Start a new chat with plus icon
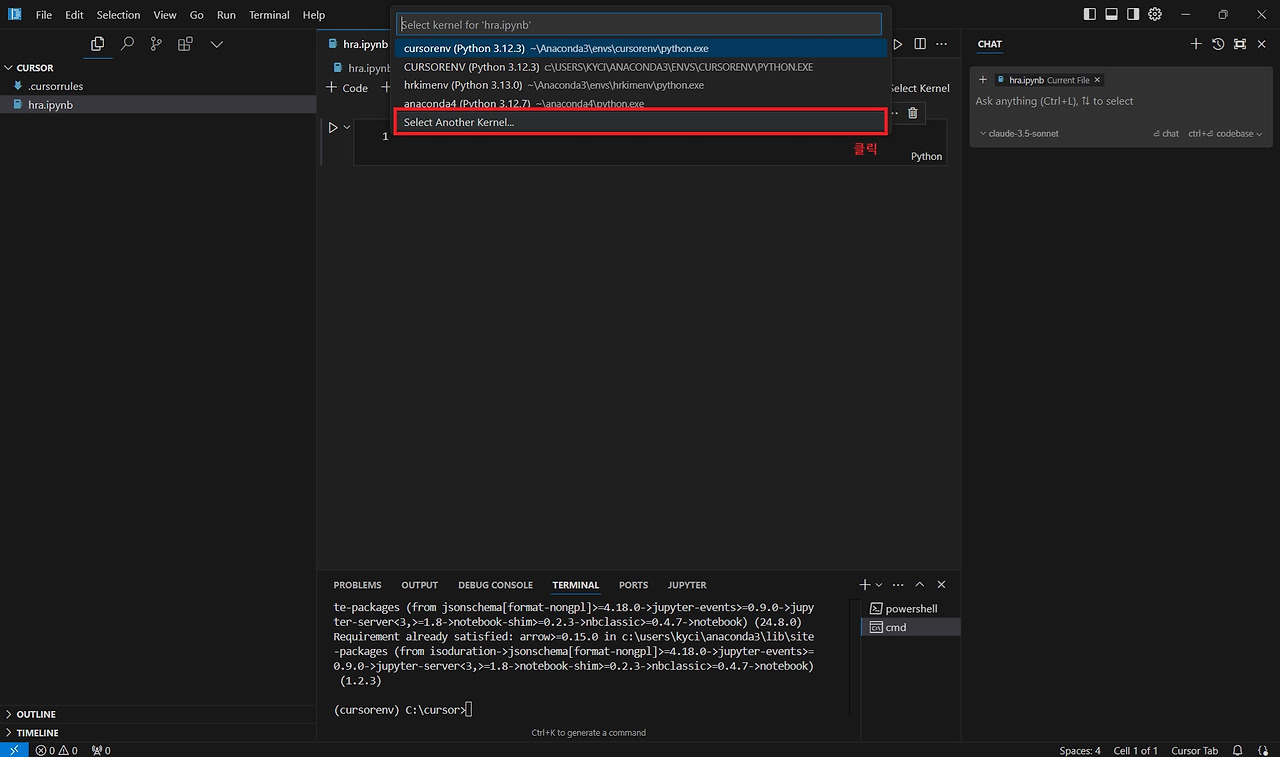The width and height of the screenshot is (1280, 757). coord(1196,44)
